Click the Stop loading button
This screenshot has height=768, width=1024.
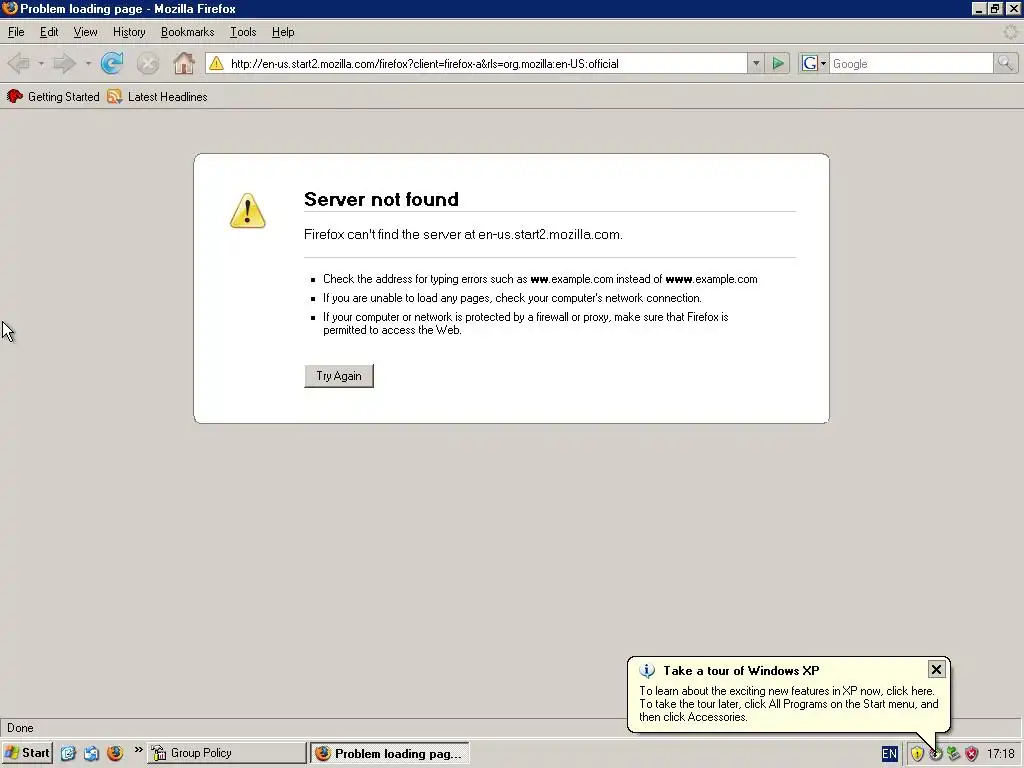(x=148, y=63)
